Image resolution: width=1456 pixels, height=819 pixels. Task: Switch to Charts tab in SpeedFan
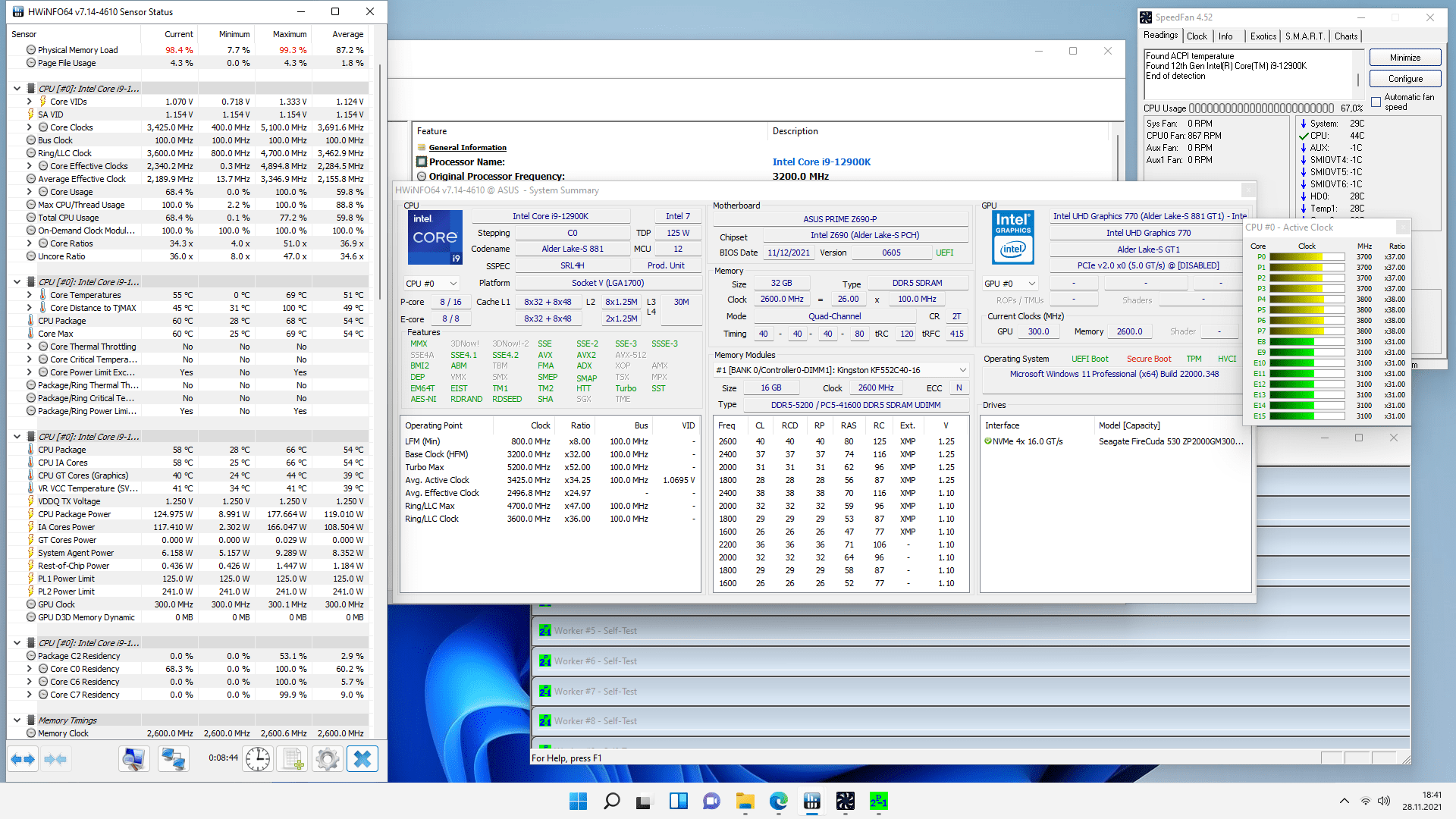1346,36
